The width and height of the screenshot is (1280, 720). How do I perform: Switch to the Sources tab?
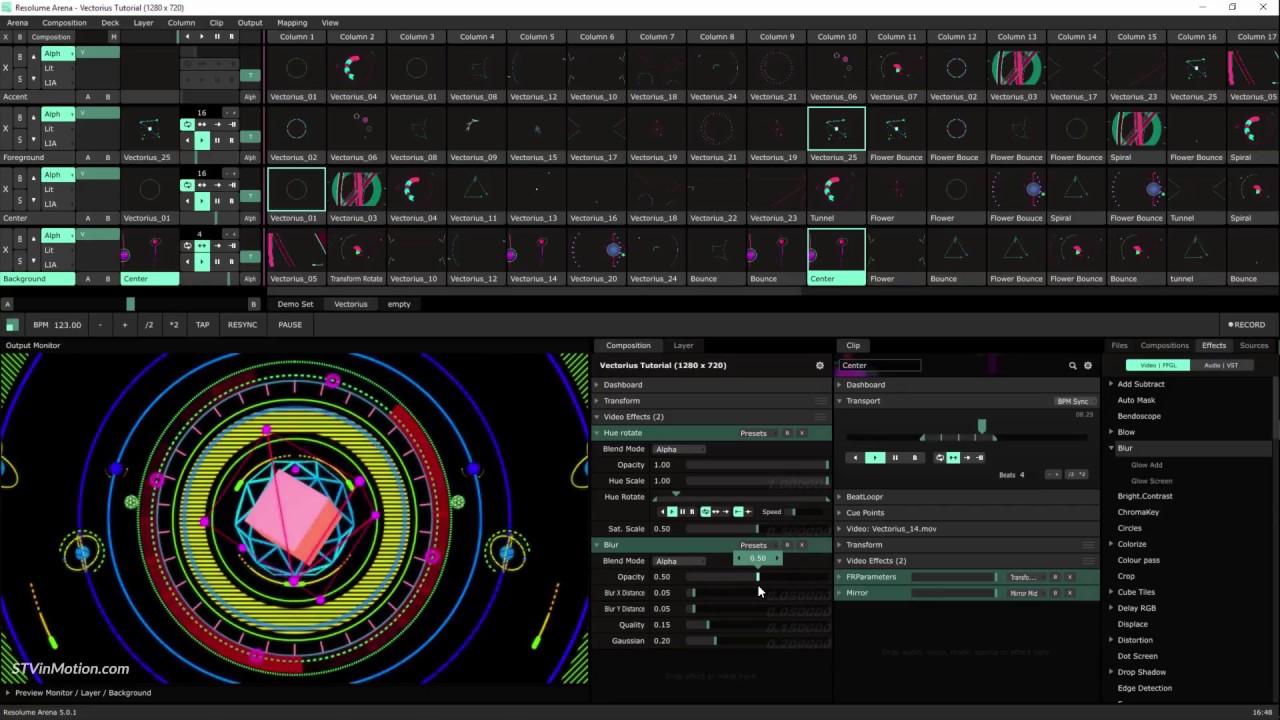tap(1254, 345)
